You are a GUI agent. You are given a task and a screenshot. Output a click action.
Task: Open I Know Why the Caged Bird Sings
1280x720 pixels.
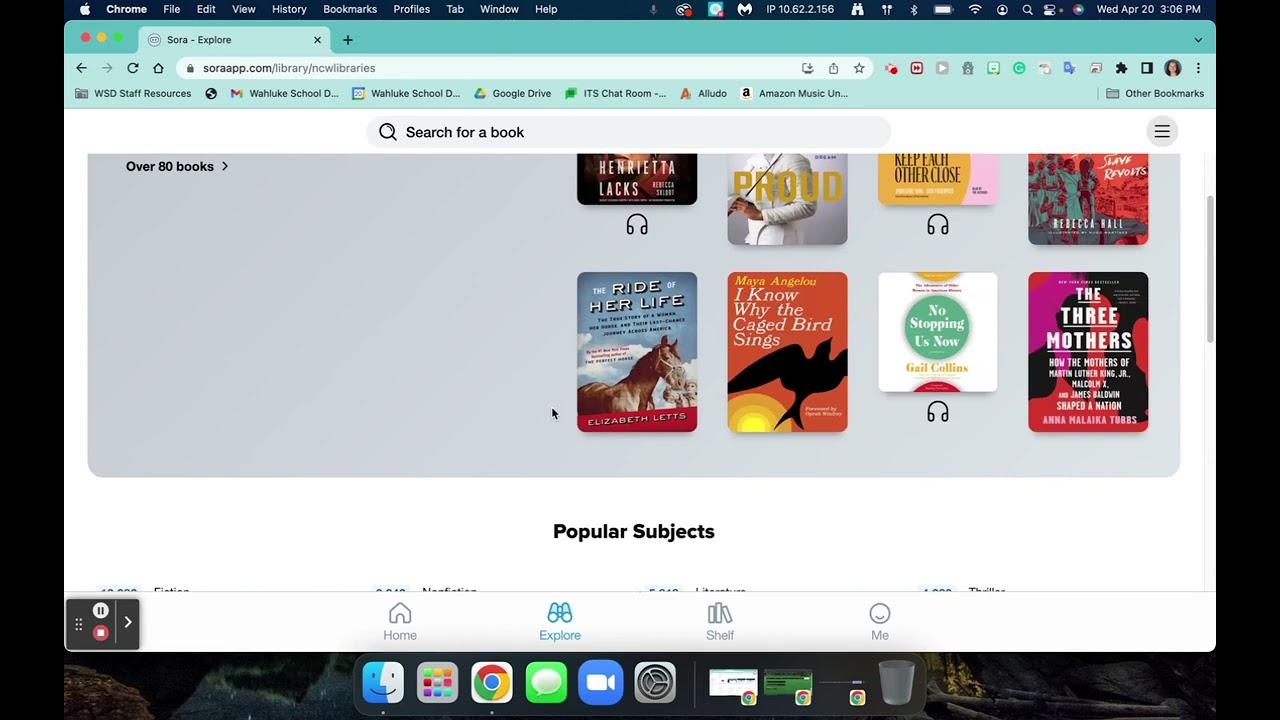click(x=787, y=352)
